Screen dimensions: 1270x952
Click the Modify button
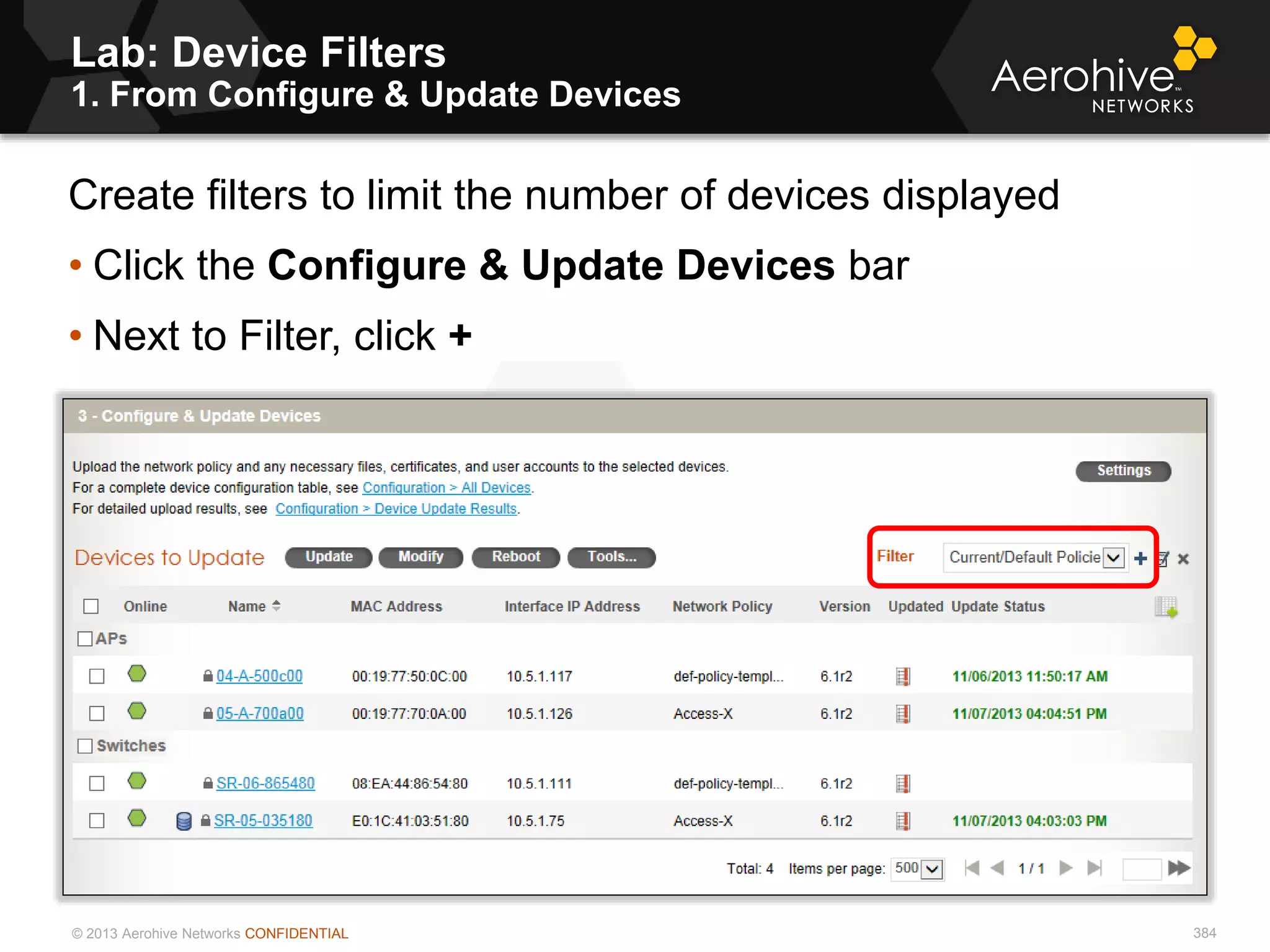[x=421, y=557]
